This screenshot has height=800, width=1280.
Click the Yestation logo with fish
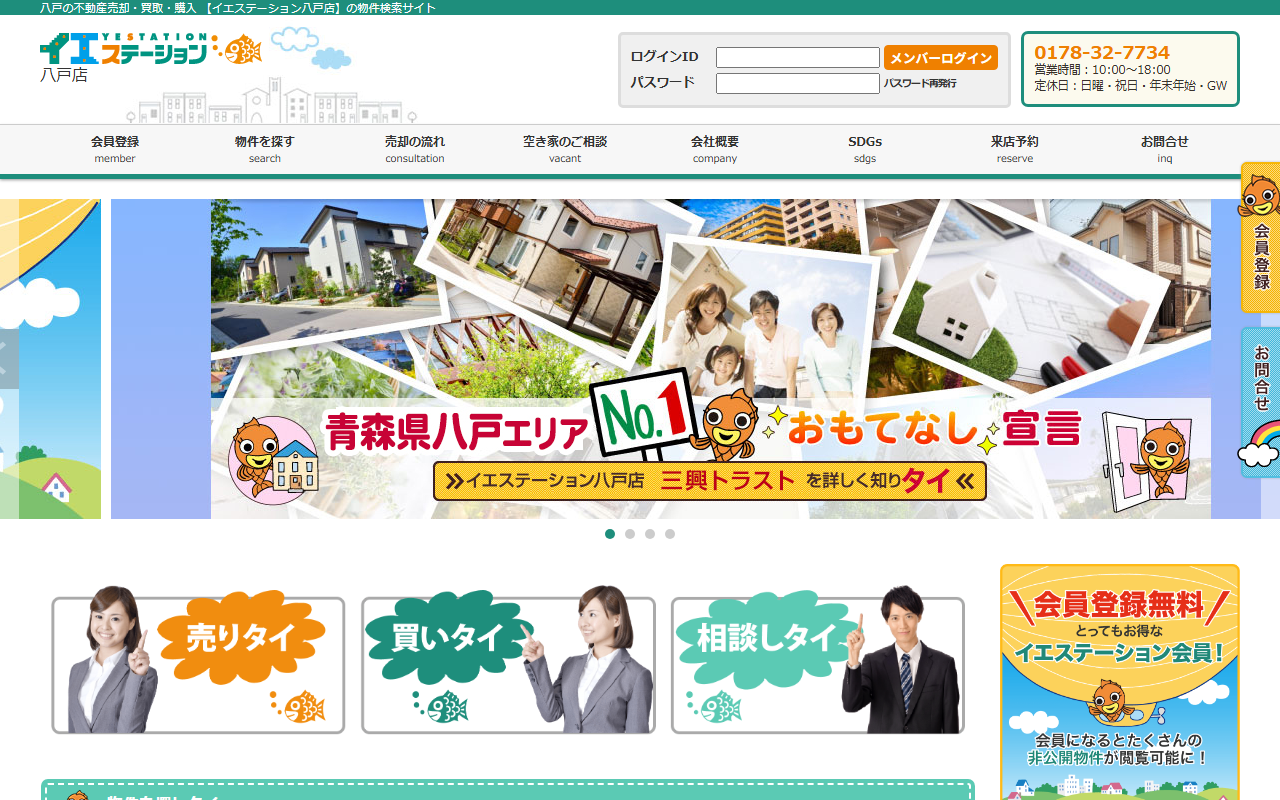[151, 49]
